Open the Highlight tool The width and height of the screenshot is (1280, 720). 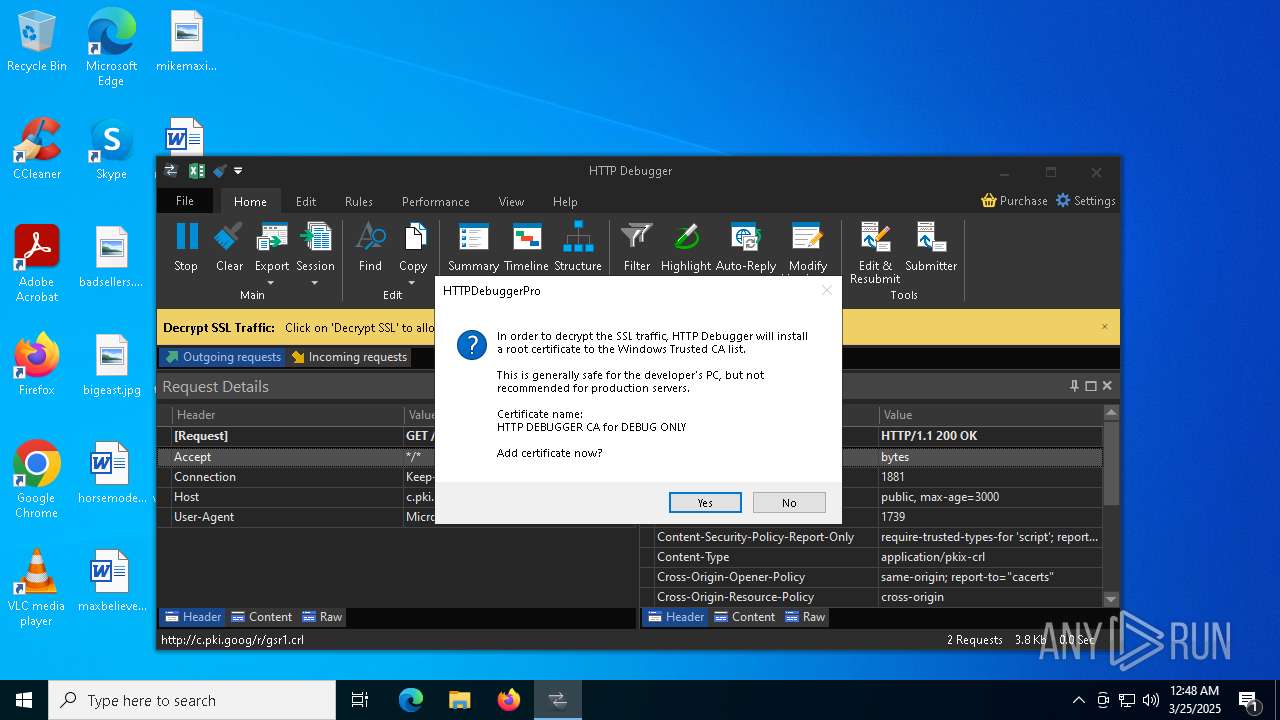pos(686,247)
